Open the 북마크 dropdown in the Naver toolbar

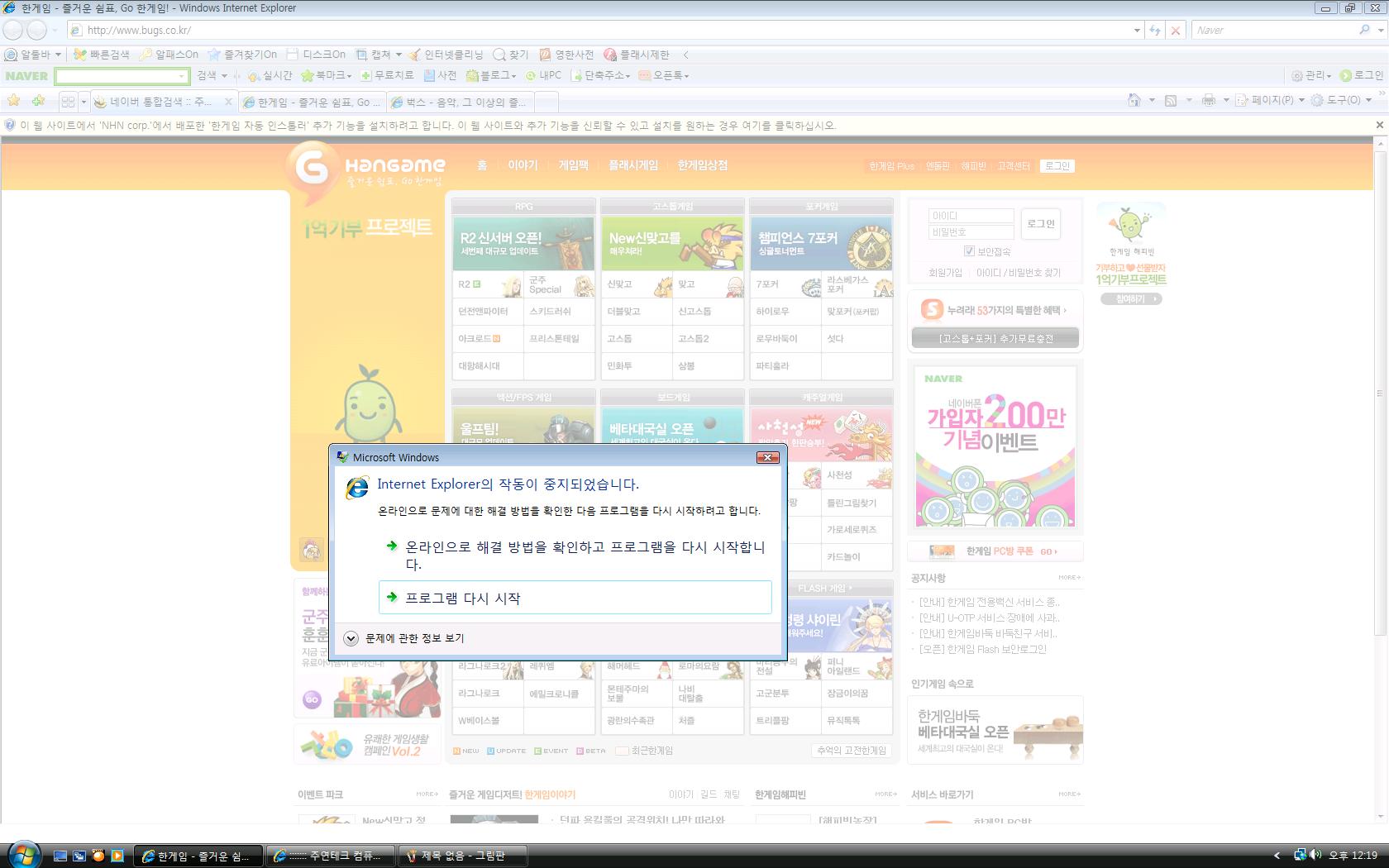tap(327, 75)
